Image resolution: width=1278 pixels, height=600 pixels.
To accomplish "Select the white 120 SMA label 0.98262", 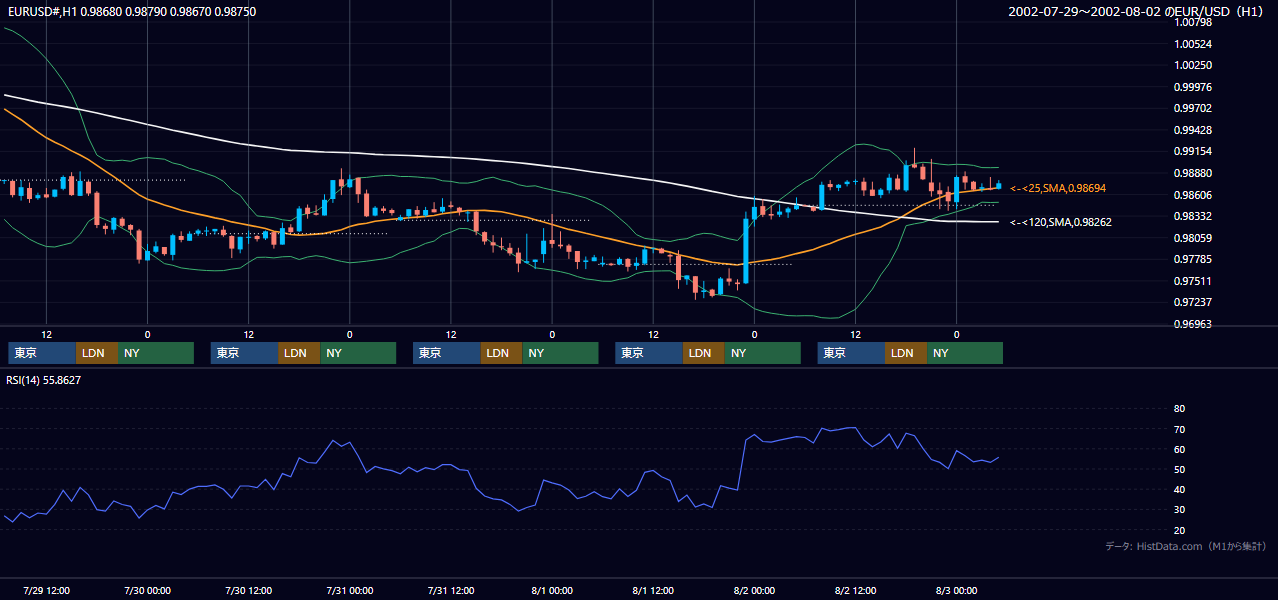I will tap(1061, 222).
